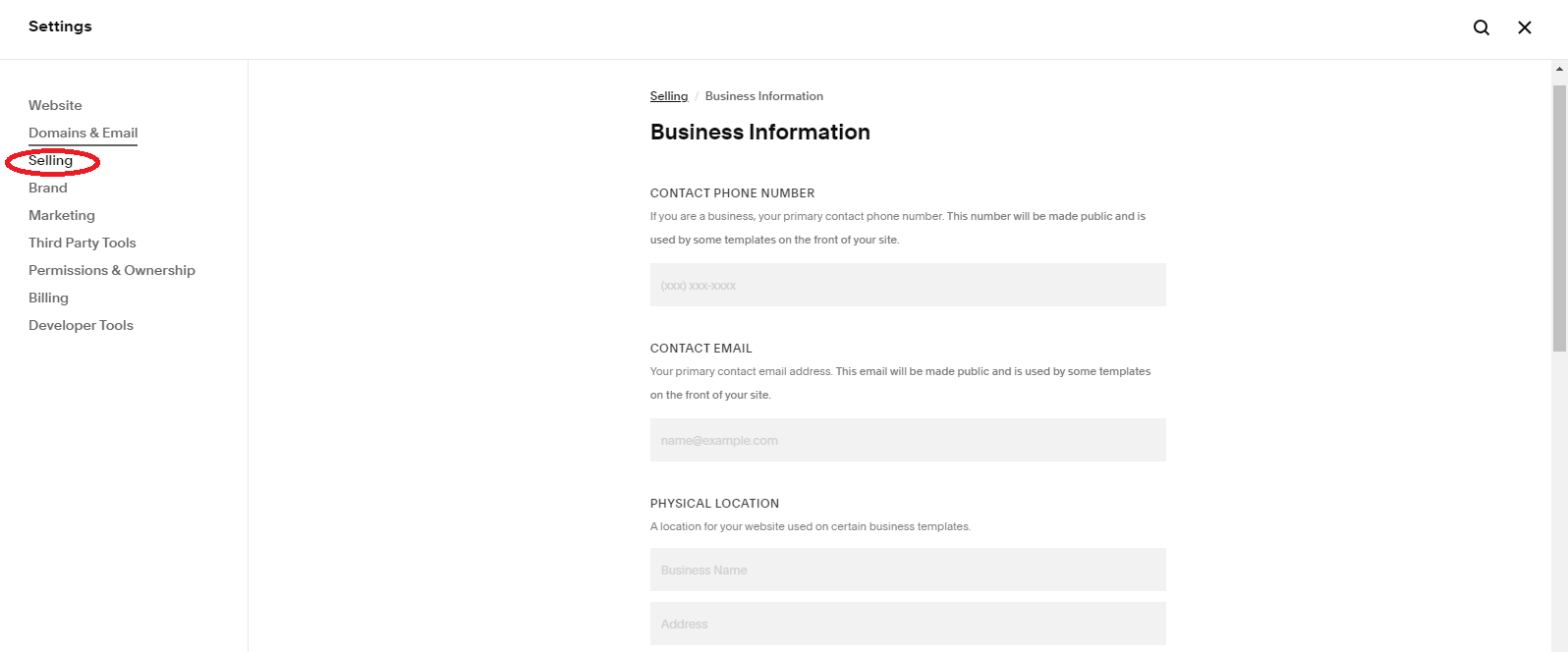Select Selling in the settings sidebar
This screenshot has width=1568, height=652.
point(50,160)
